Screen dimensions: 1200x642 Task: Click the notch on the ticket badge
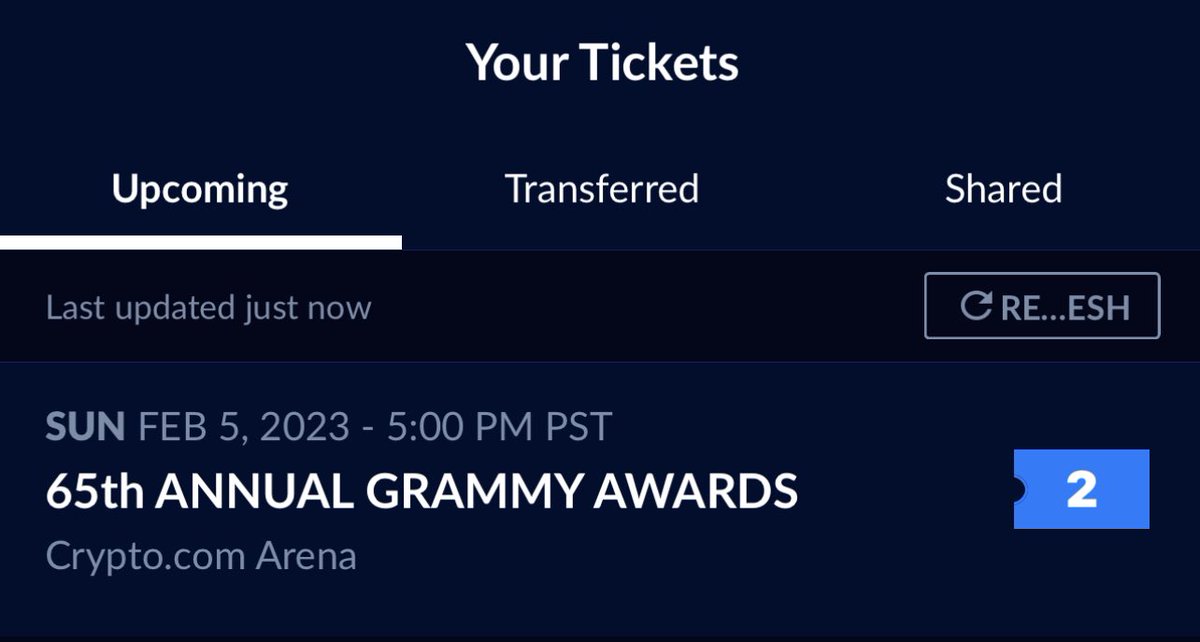pos(1019,489)
